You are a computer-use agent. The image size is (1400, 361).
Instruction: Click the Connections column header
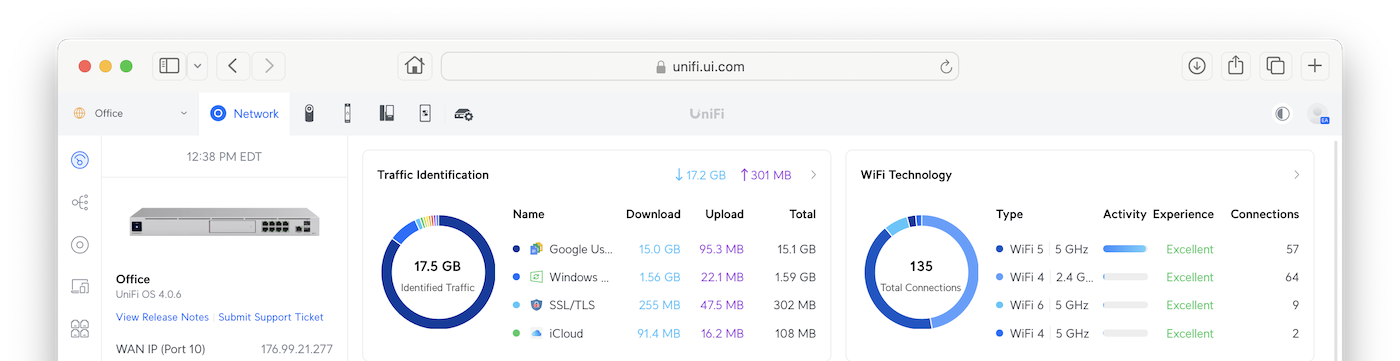1264,214
